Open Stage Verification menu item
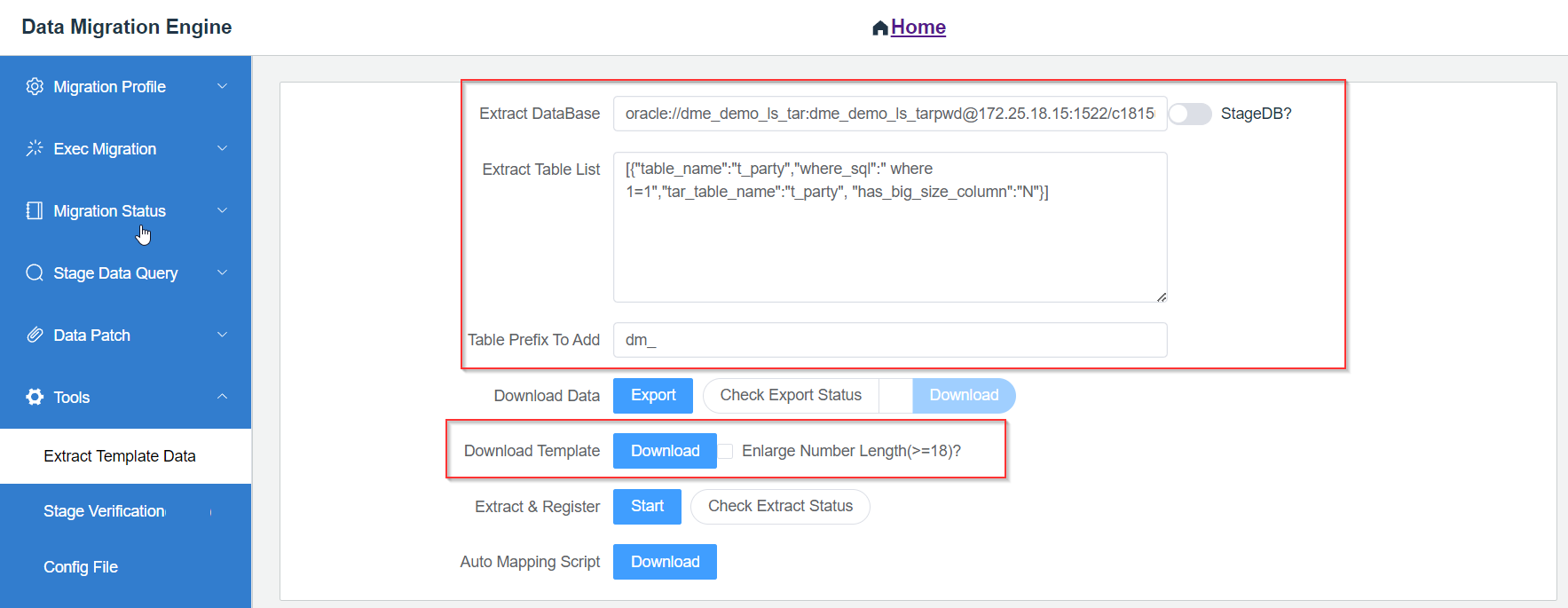The height and width of the screenshot is (608, 1568). pos(125,511)
